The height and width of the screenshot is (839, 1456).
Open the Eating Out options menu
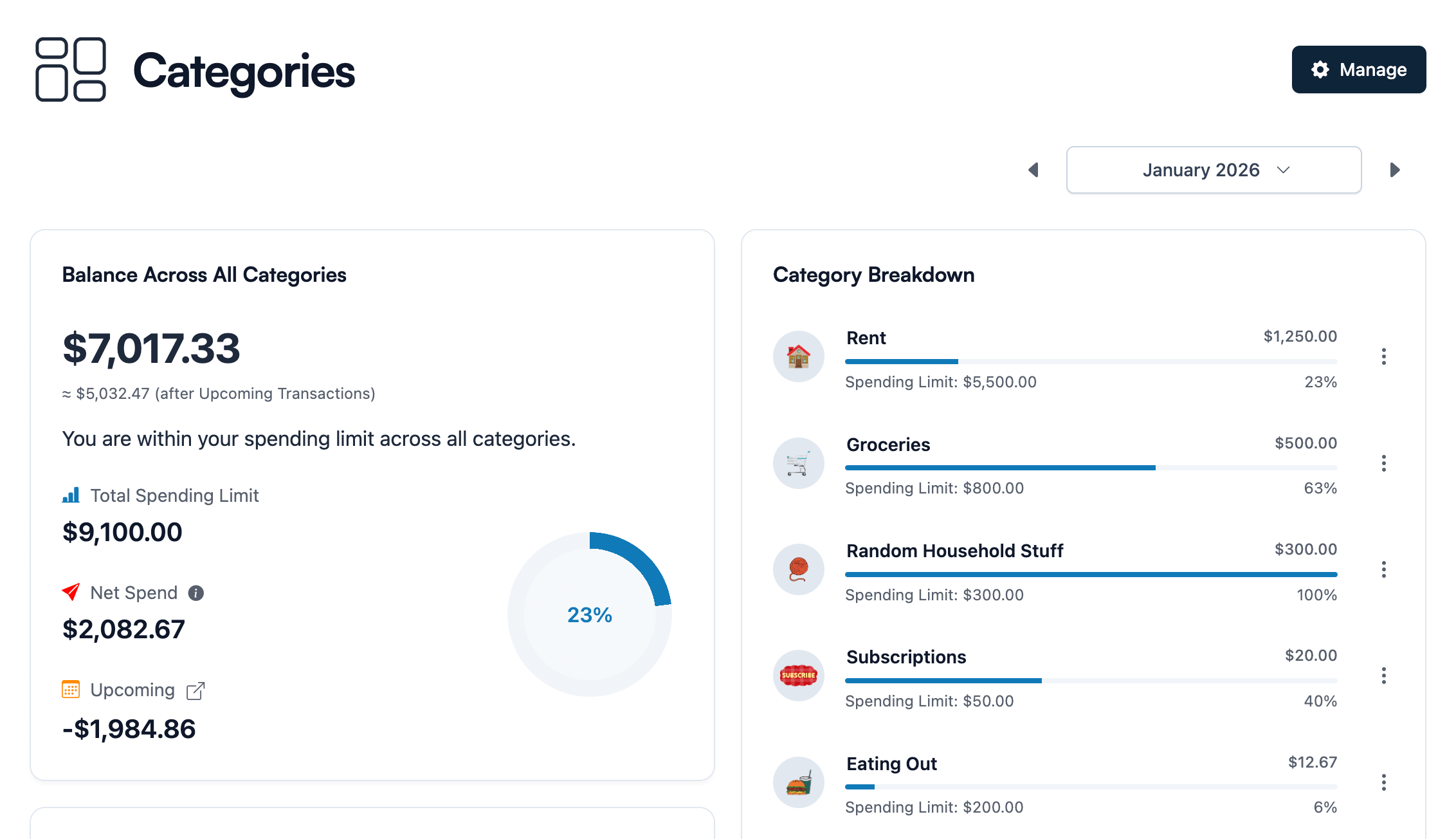click(1383, 783)
